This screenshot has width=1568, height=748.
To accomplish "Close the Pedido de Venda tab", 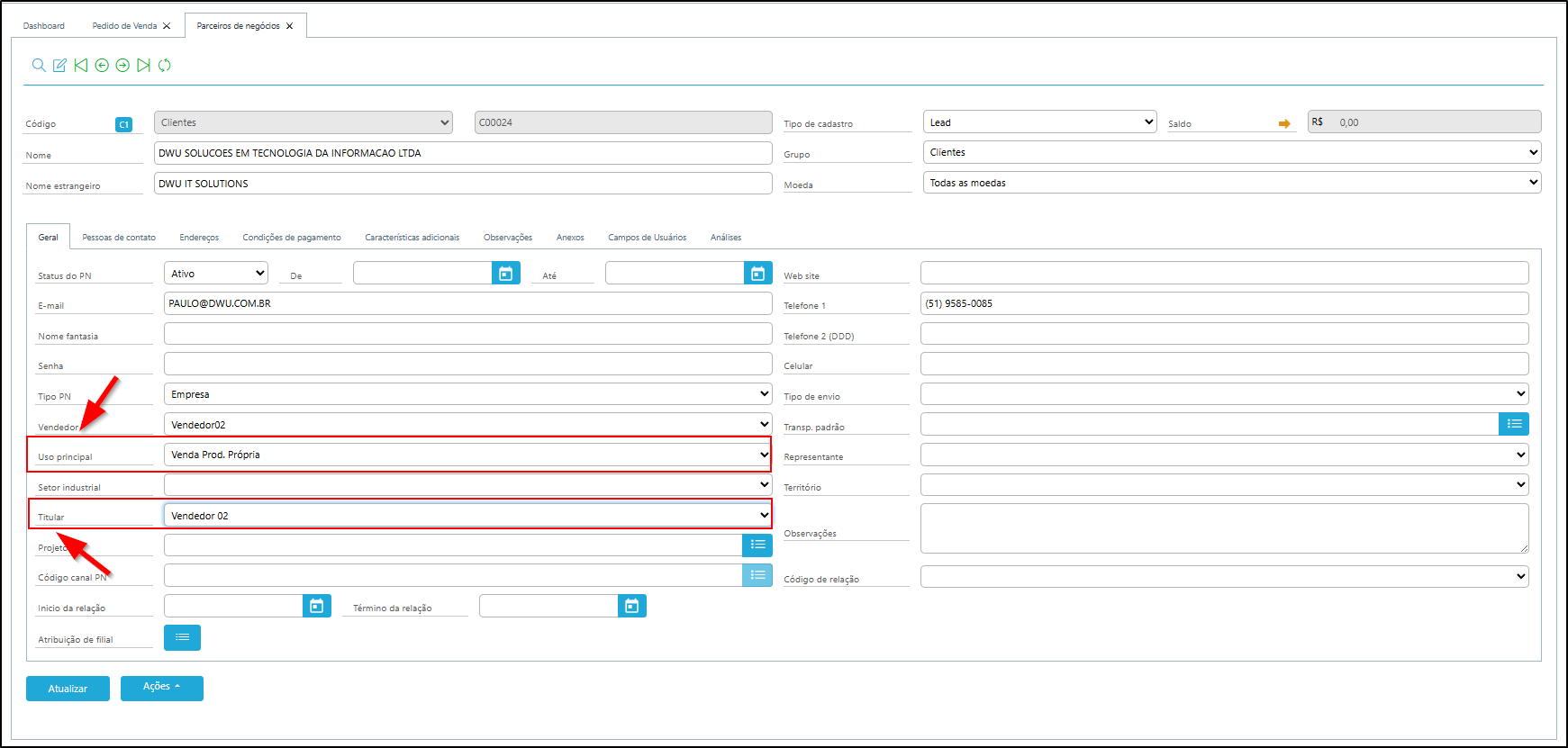I will point(167,26).
